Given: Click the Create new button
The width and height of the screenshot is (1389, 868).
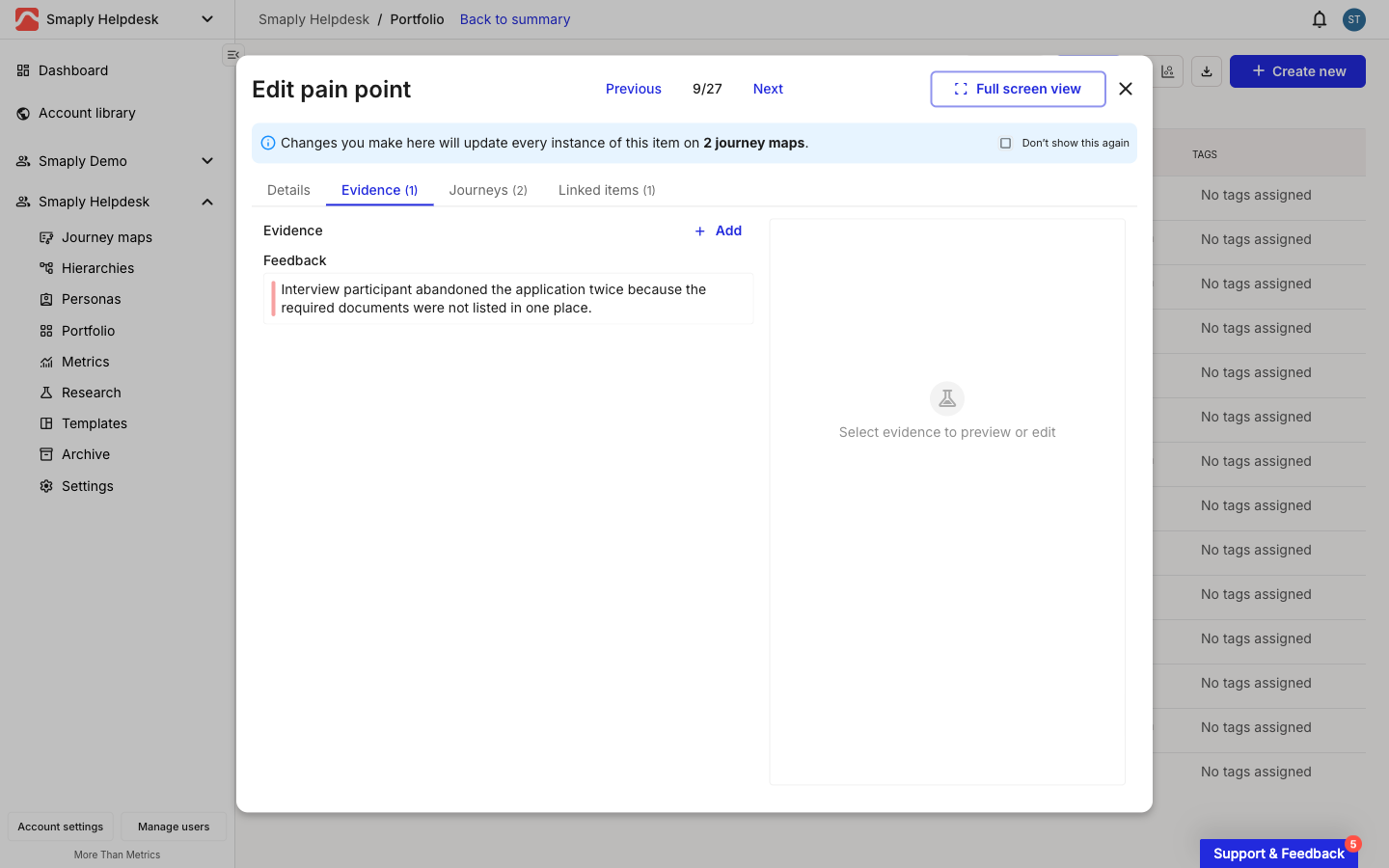Looking at the screenshot, I should pyautogui.click(x=1297, y=71).
